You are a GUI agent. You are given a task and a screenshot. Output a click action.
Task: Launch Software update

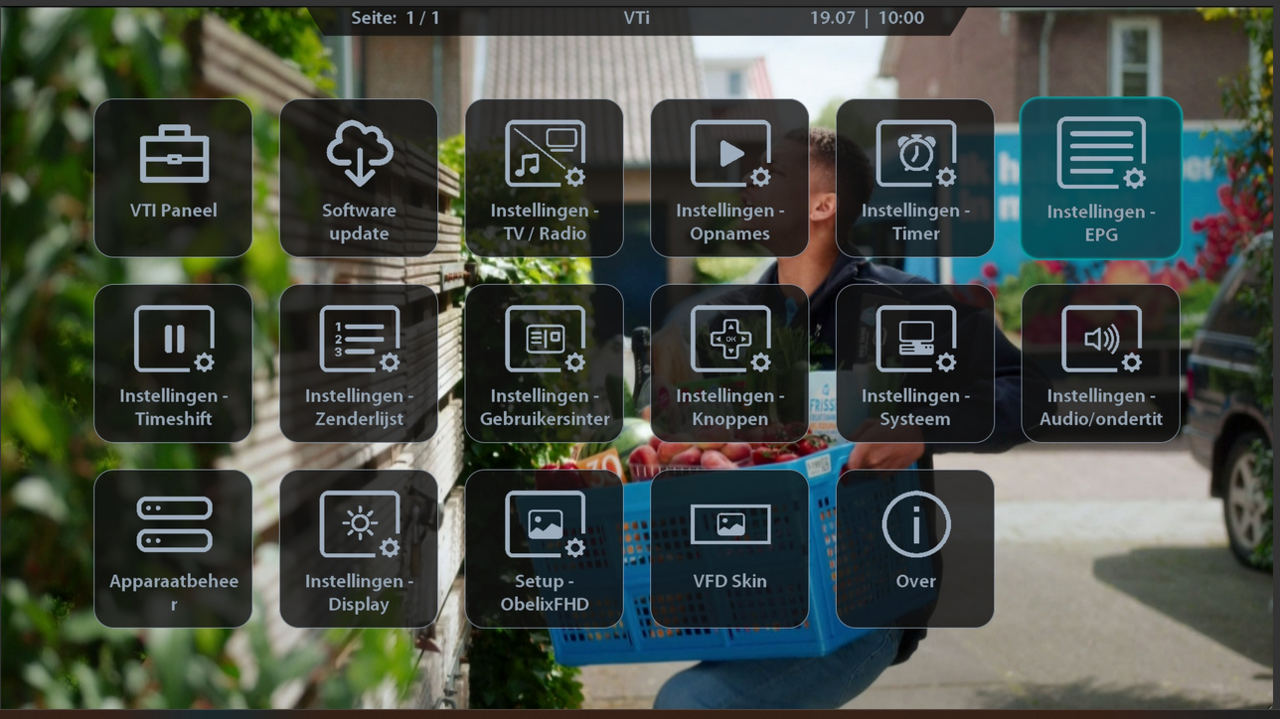(x=358, y=177)
